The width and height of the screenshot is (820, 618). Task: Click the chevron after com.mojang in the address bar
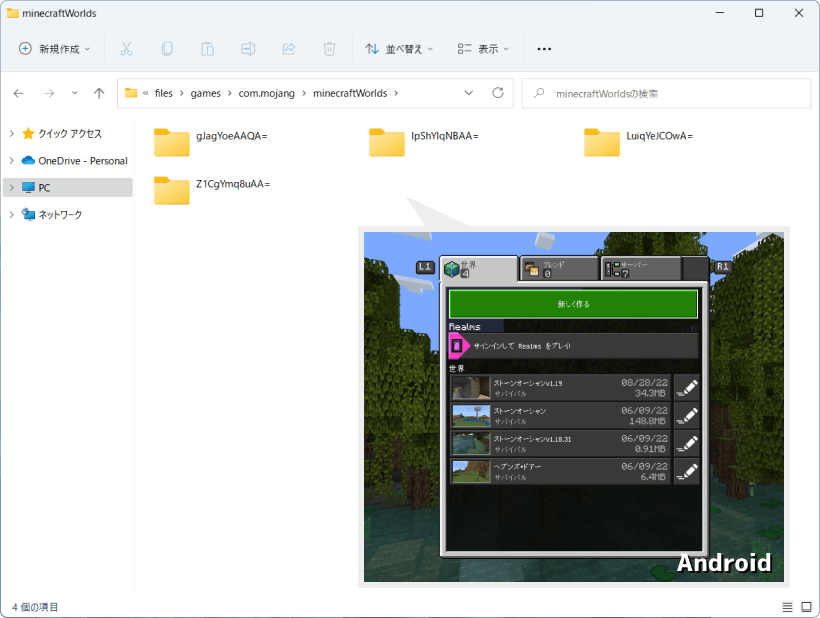[x=304, y=93]
